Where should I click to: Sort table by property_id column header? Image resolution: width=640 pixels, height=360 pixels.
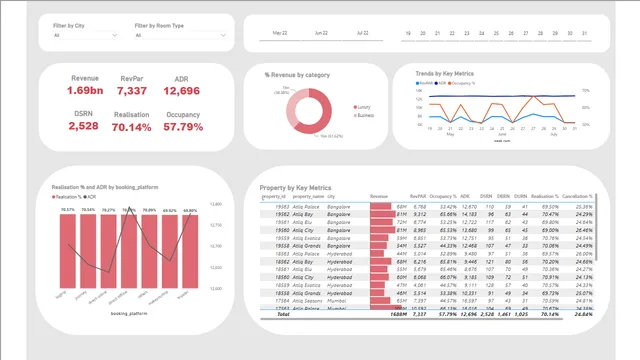273,197
